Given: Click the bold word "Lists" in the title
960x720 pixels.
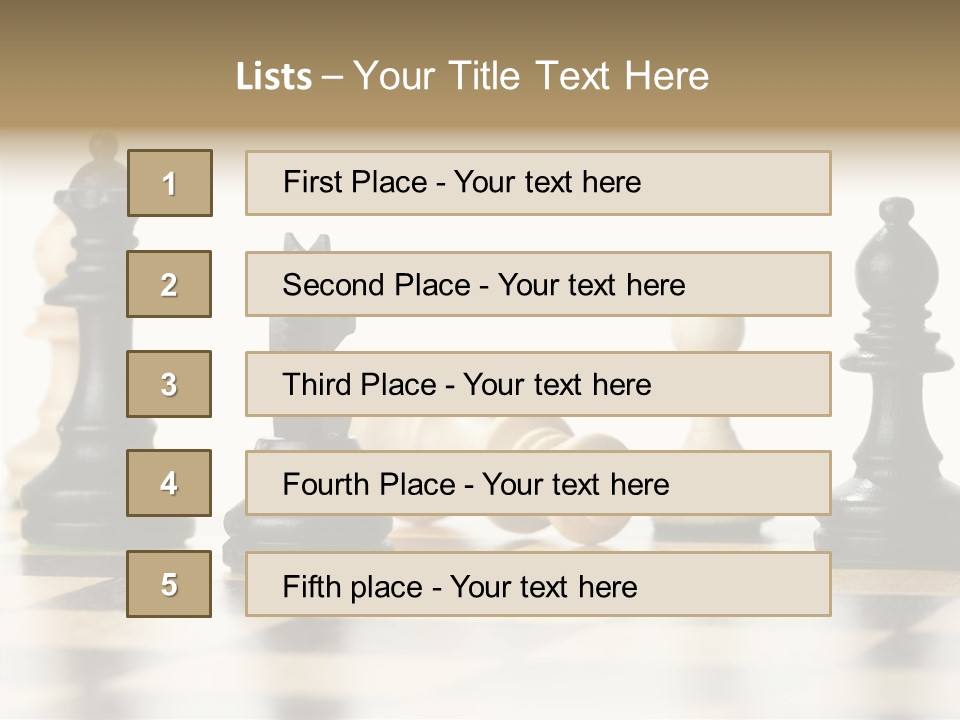Looking at the screenshot, I should [x=273, y=77].
